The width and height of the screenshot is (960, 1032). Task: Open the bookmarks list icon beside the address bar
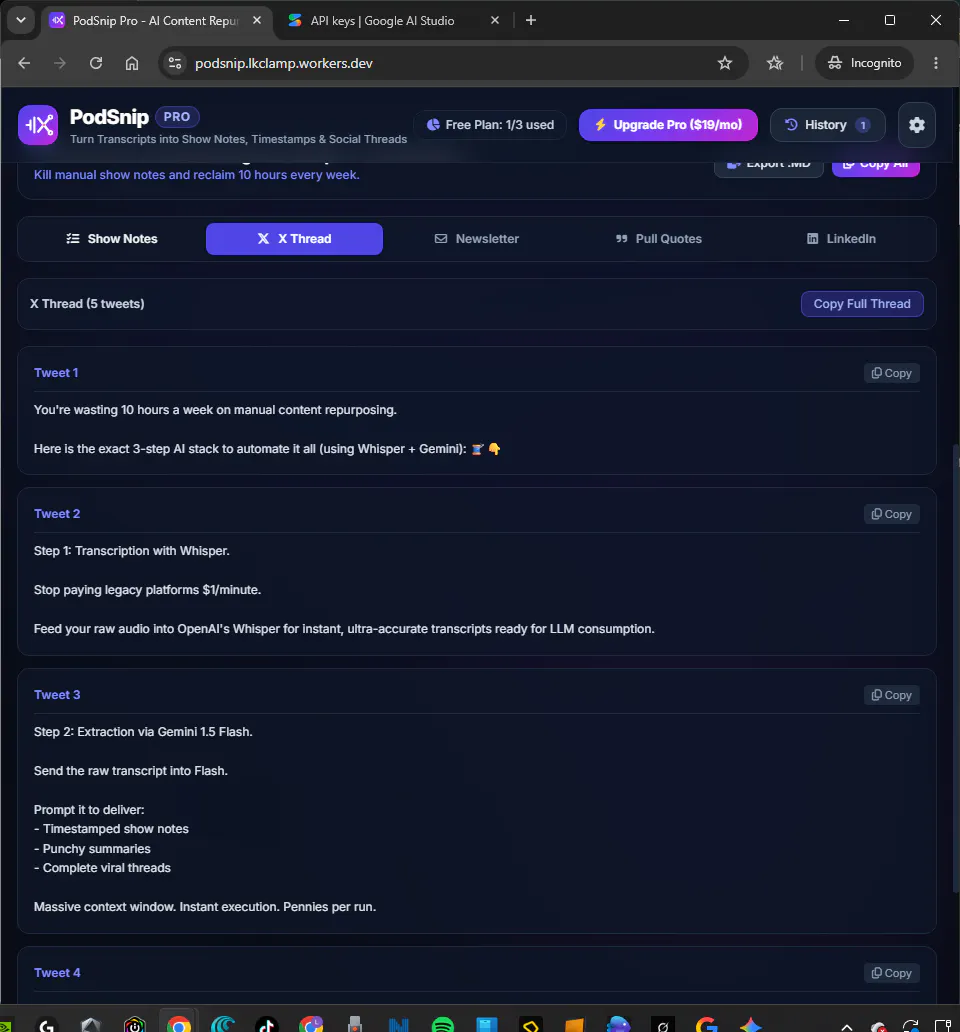pyautogui.click(x=775, y=63)
